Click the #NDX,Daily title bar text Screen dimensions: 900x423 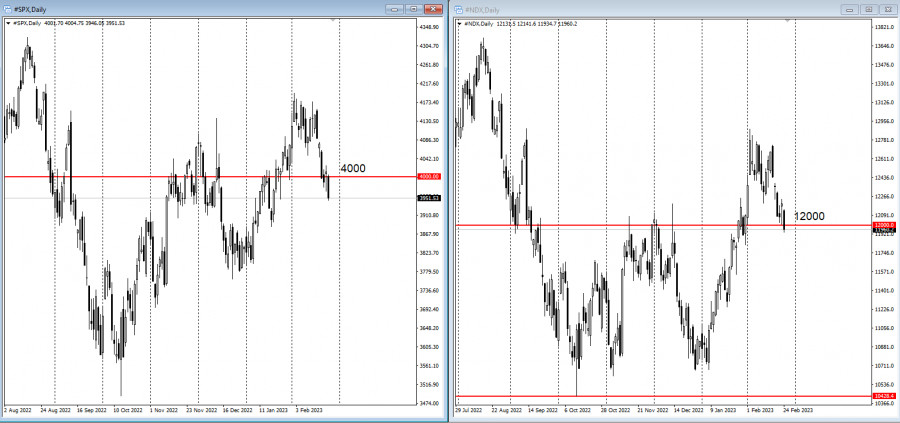tap(482, 10)
